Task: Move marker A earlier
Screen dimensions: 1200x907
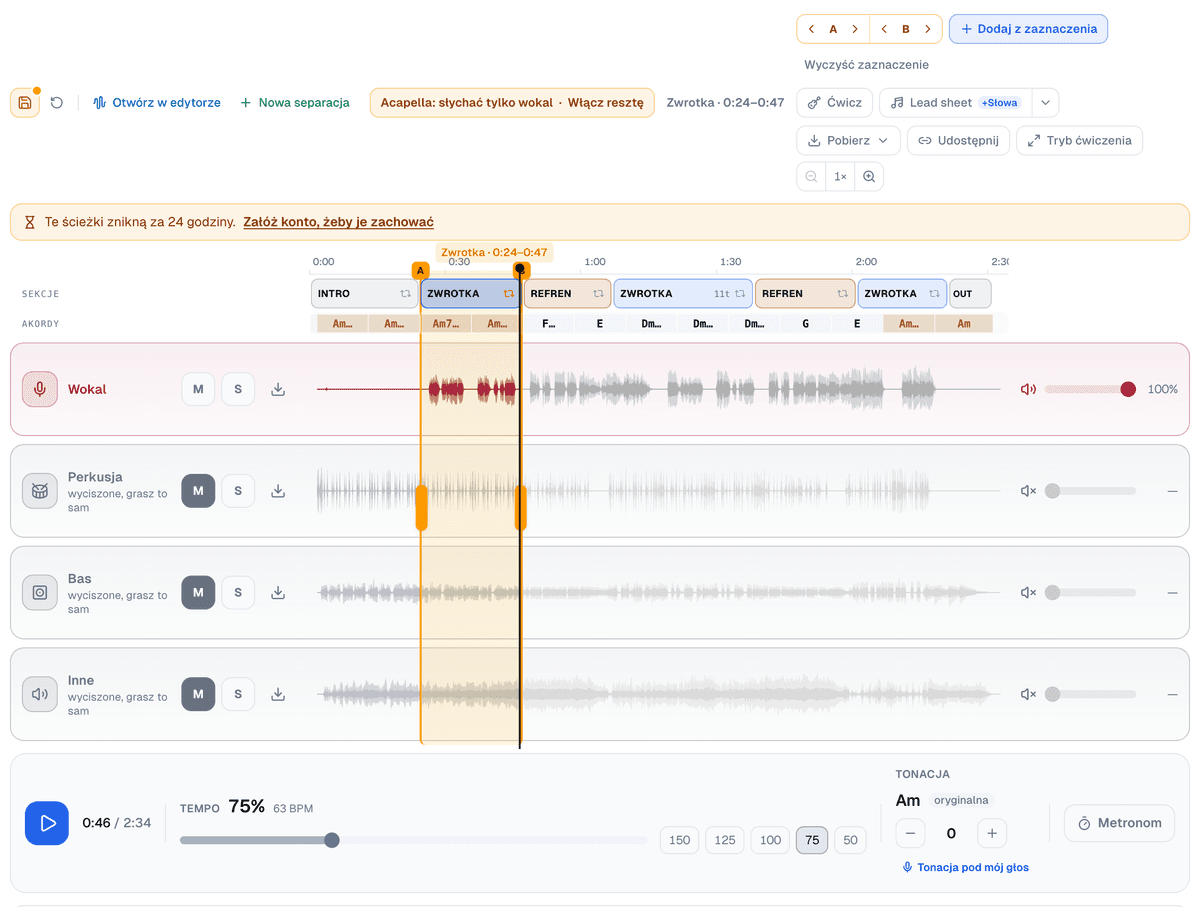Action: click(811, 29)
